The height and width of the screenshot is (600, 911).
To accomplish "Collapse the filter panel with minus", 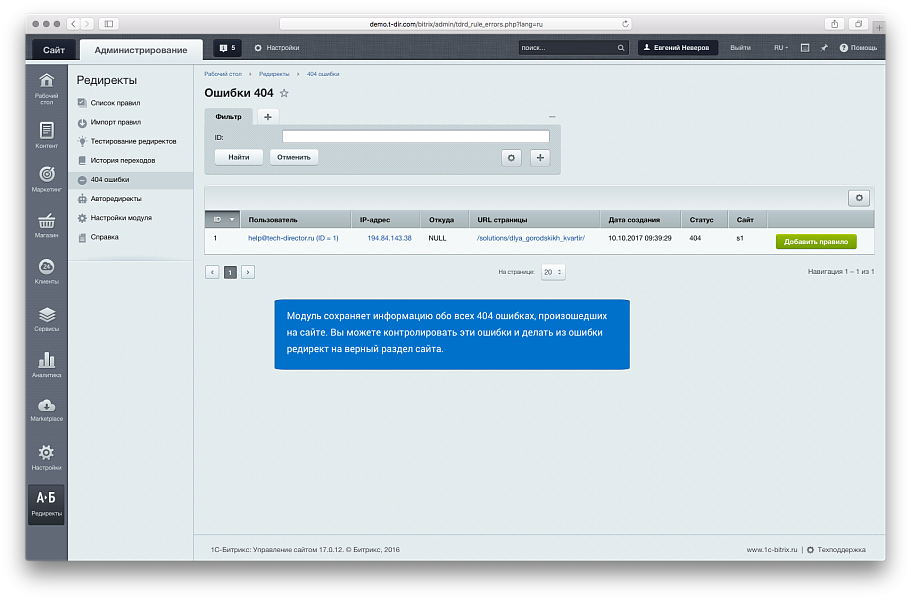I will point(551,117).
